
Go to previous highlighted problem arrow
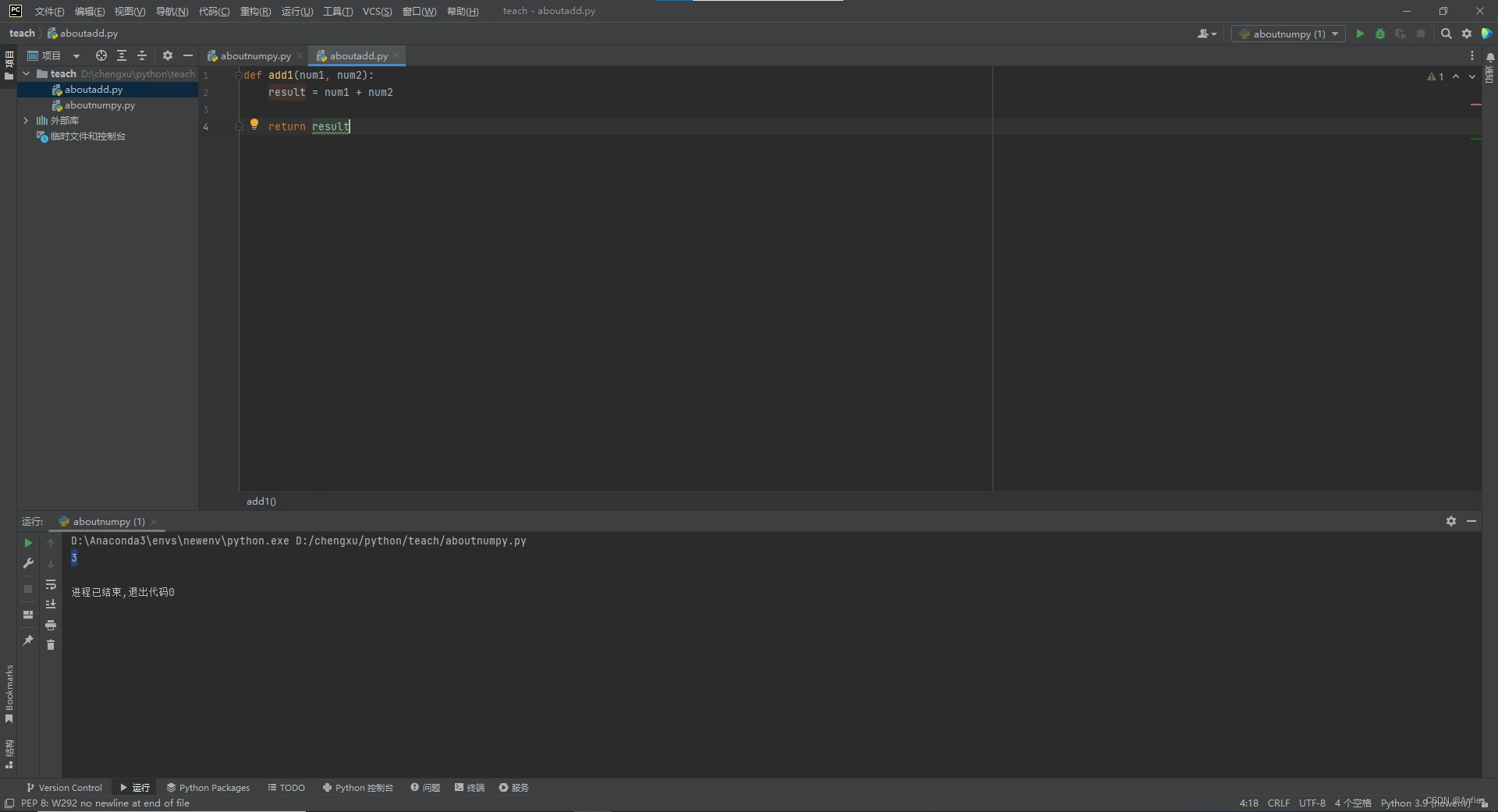pos(1456,76)
